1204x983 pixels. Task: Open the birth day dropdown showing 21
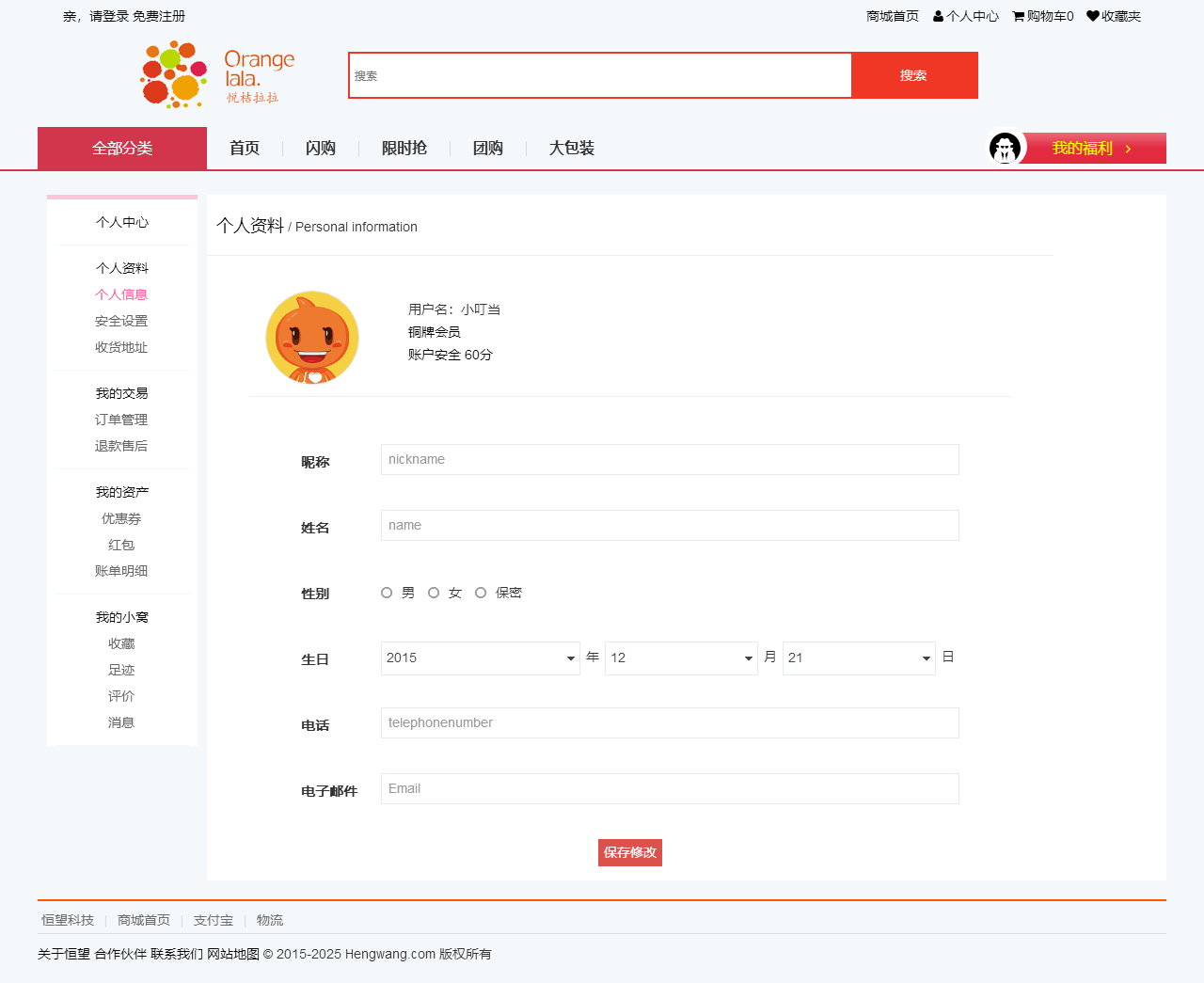(x=858, y=658)
